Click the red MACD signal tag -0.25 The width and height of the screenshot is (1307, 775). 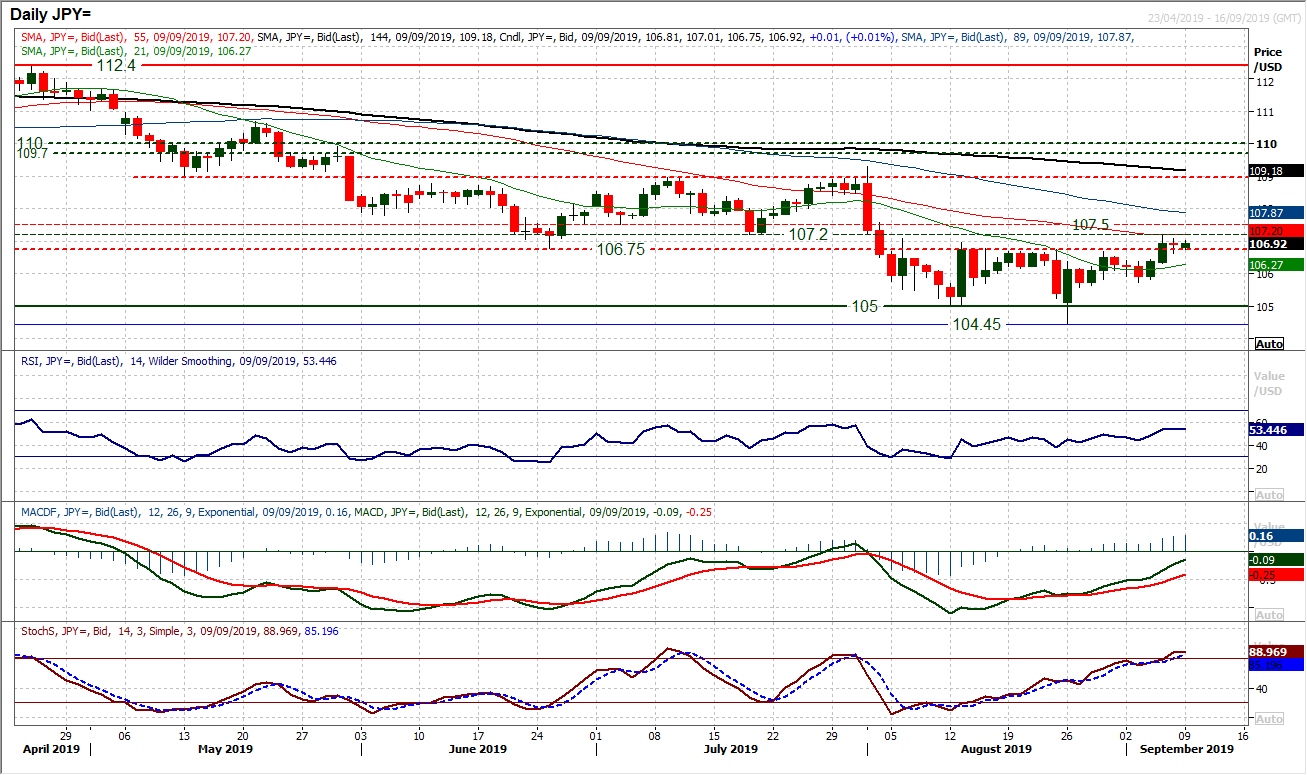[x=1277, y=575]
